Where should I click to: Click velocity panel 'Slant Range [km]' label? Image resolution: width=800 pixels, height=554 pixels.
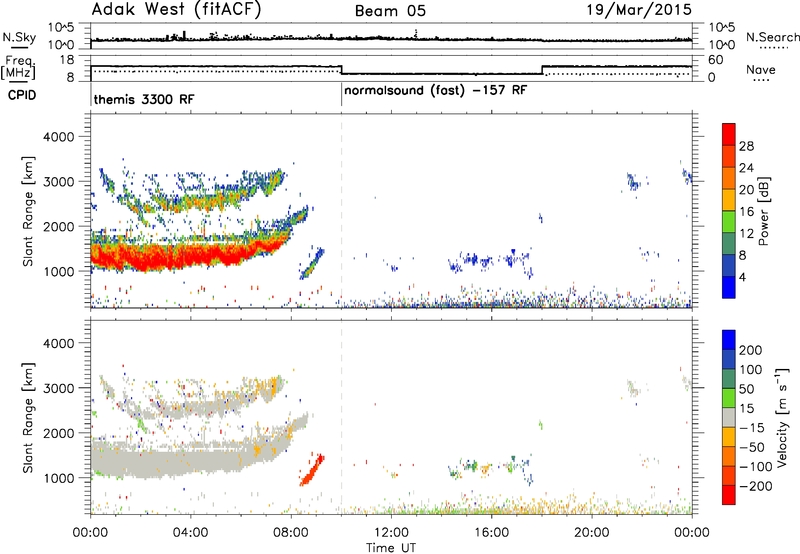pos(28,418)
